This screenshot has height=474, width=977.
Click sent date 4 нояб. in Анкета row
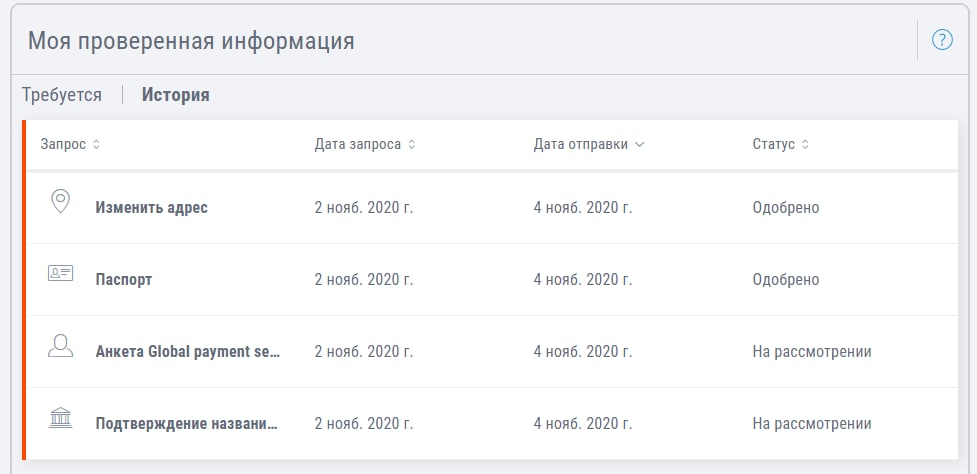click(x=583, y=352)
